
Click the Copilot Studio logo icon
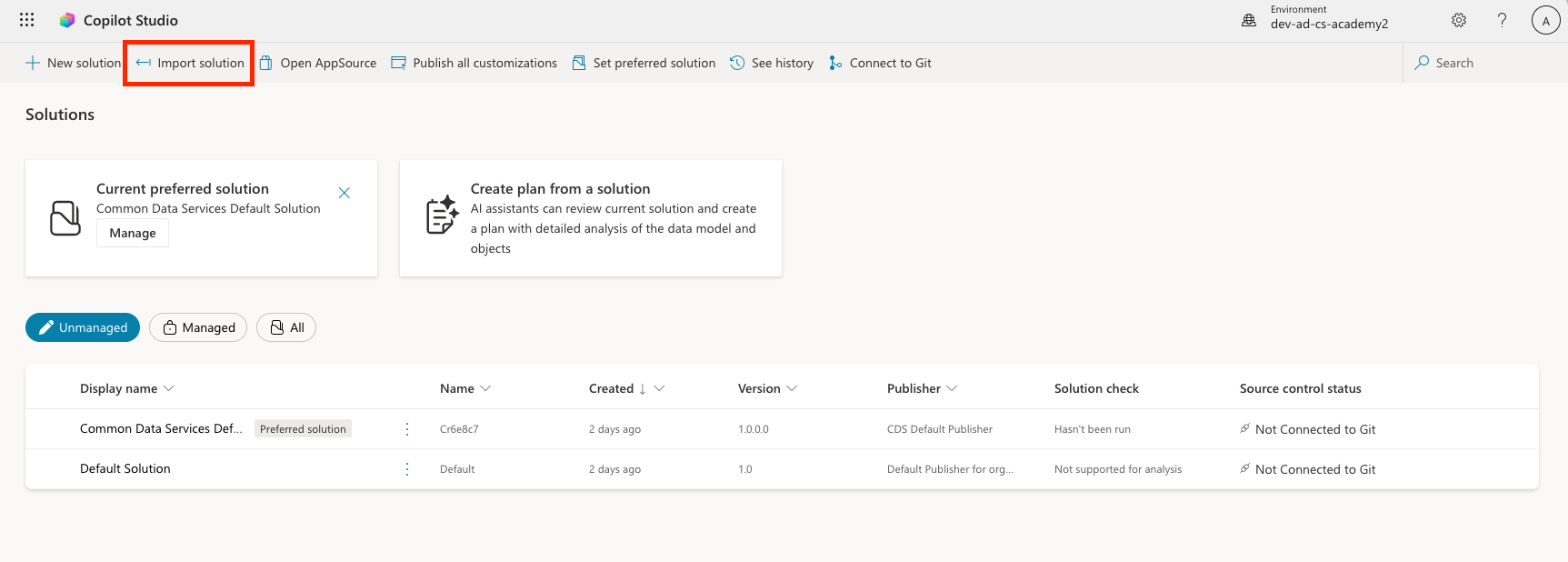click(x=66, y=20)
